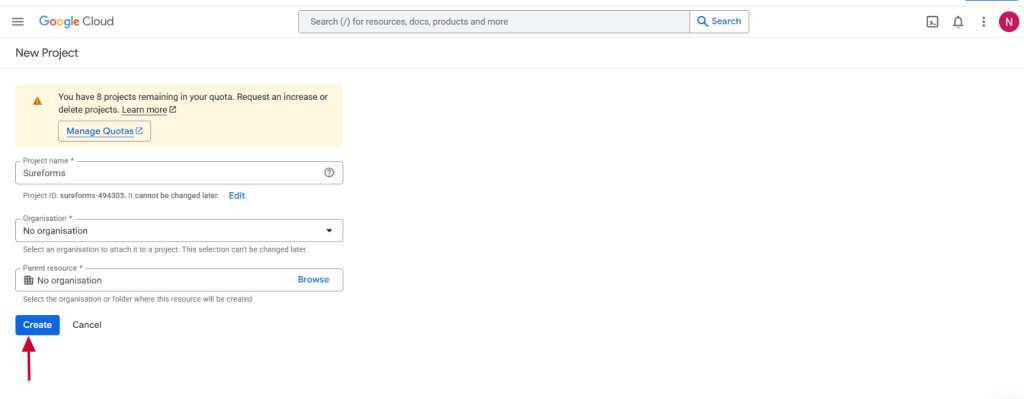
Task: Focus the resources search field
Action: pyautogui.click(x=494, y=22)
